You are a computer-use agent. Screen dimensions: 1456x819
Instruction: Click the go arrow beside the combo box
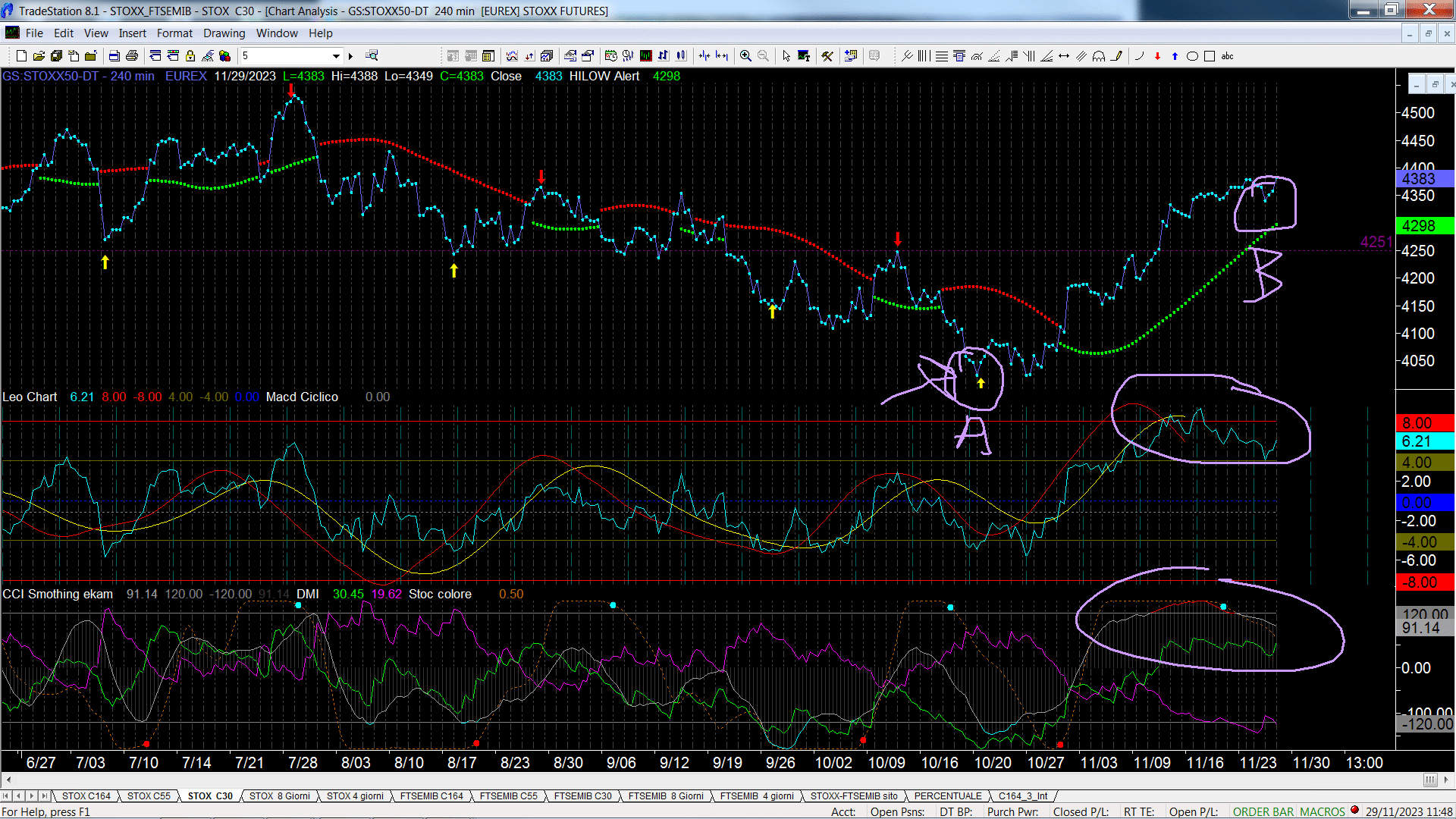point(350,56)
